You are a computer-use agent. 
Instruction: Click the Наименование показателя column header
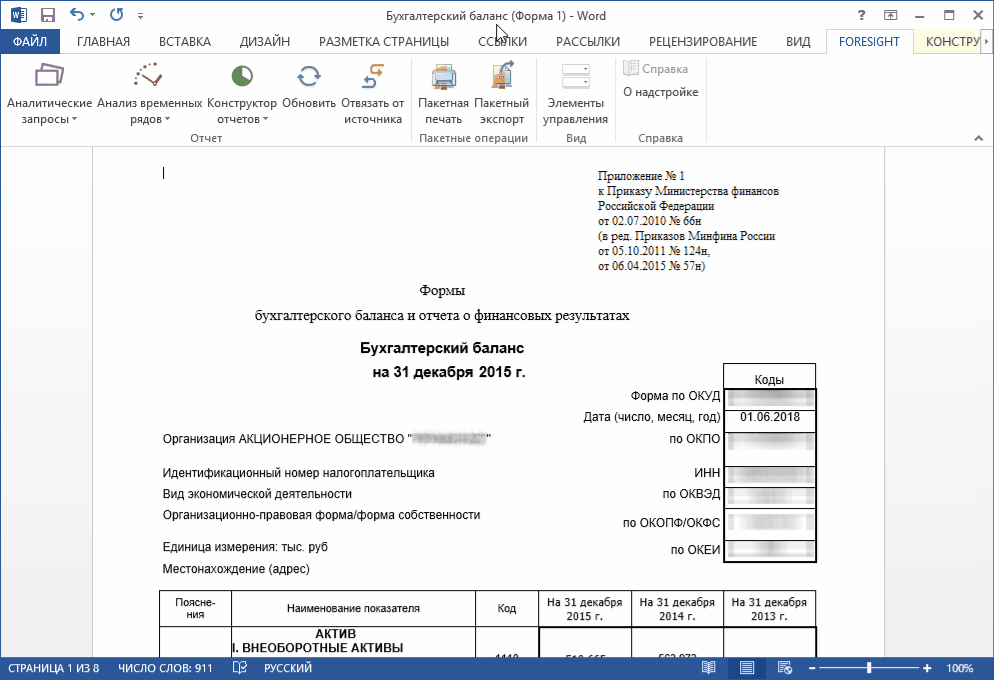tap(353, 608)
